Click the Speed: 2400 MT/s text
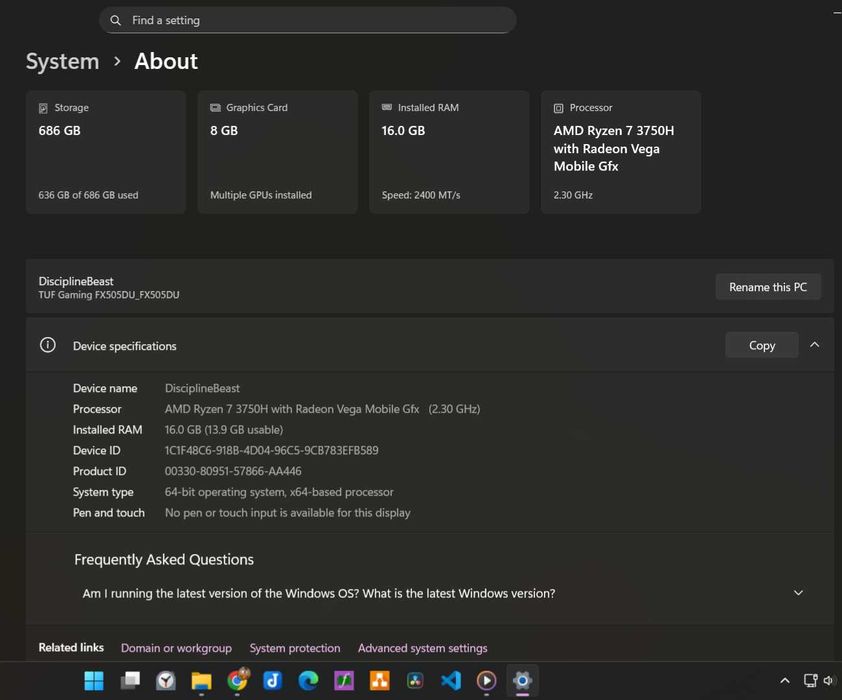The height and width of the screenshot is (700, 842). click(421, 195)
